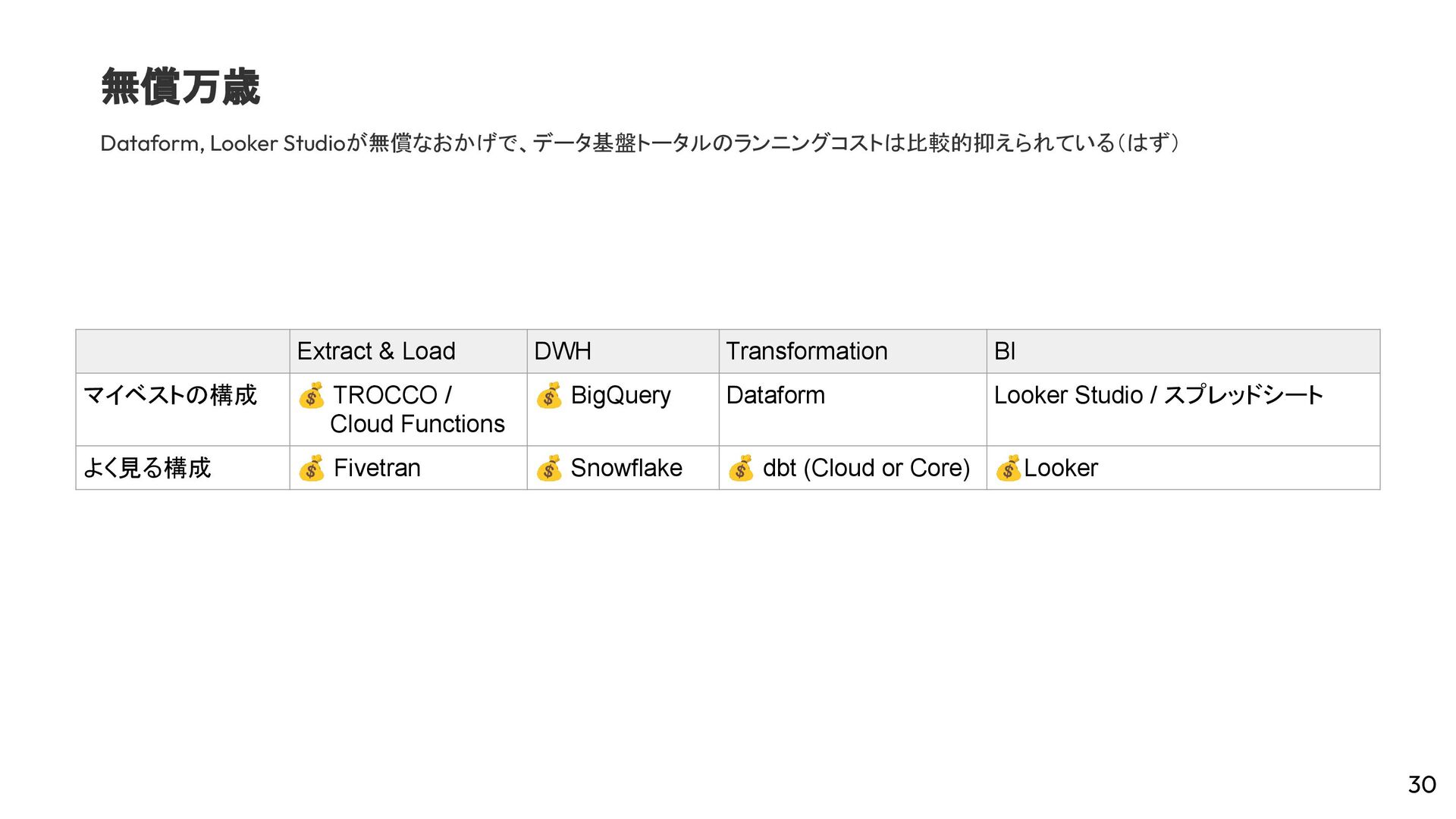The height and width of the screenshot is (819, 1456).
Task: Click the slide page number 30
Action: coord(1422,784)
